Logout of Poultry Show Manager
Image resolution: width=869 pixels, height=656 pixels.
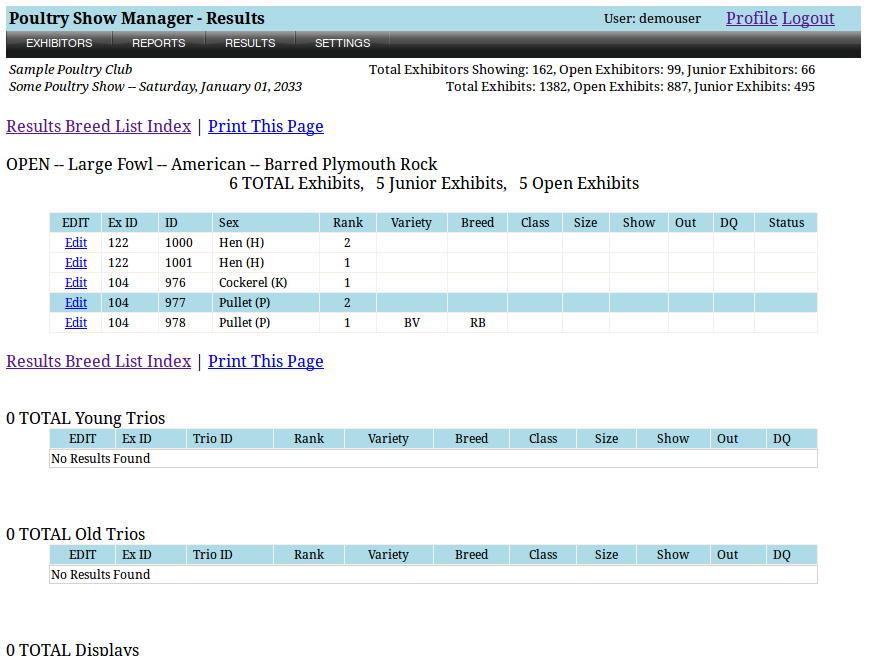tap(808, 18)
